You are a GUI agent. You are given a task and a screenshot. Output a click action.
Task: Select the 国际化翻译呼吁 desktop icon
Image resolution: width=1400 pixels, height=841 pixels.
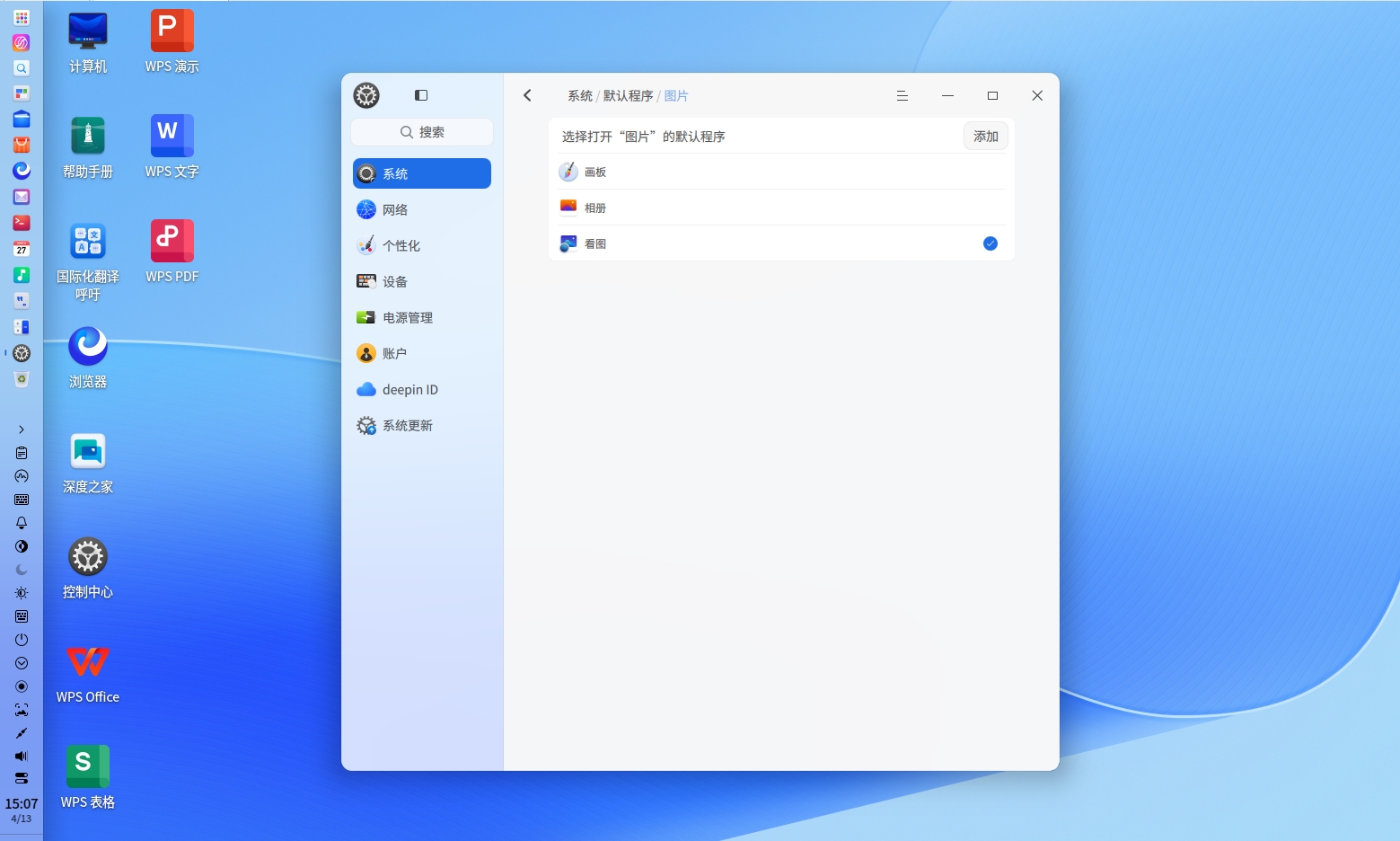click(x=88, y=261)
